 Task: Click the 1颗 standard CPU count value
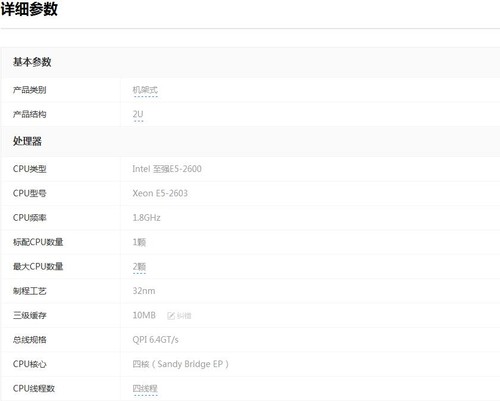(x=139, y=242)
